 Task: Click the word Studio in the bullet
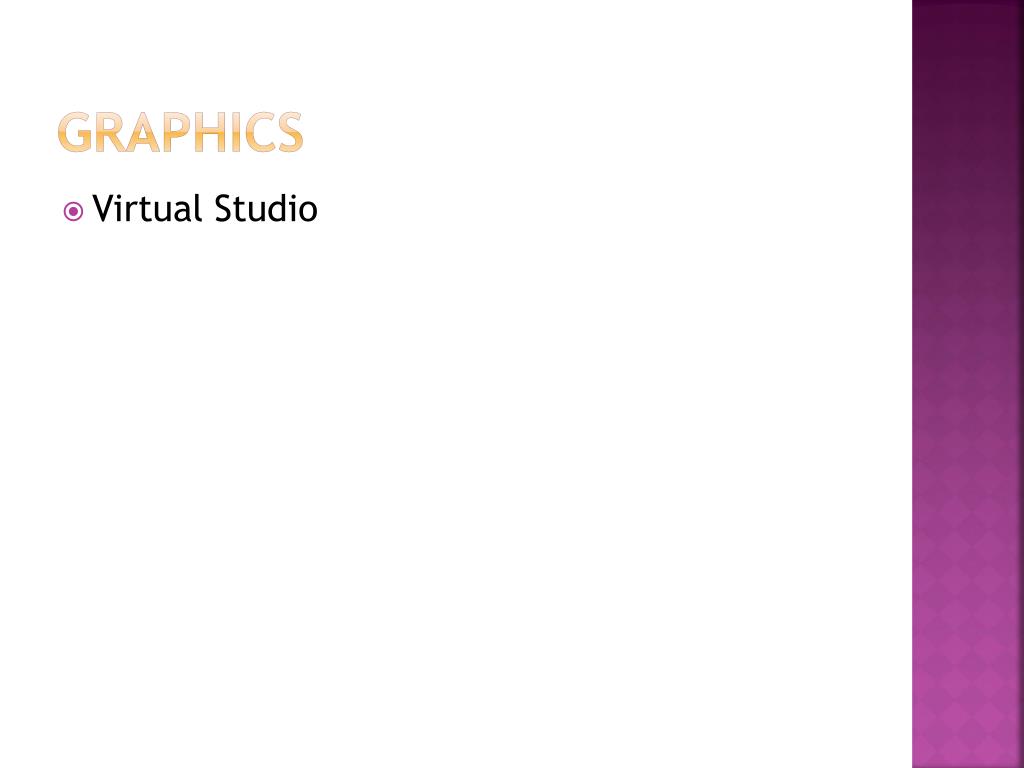click(266, 208)
